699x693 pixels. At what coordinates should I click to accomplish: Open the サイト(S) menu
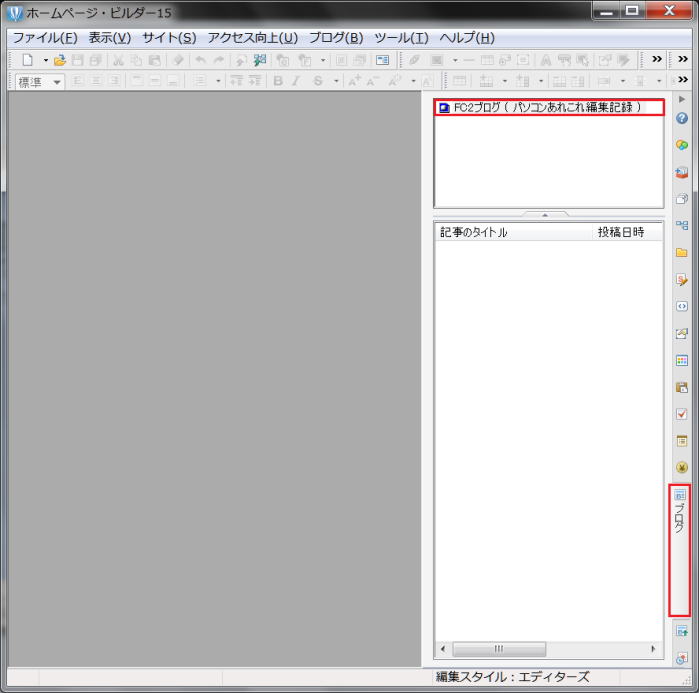click(169, 38)
